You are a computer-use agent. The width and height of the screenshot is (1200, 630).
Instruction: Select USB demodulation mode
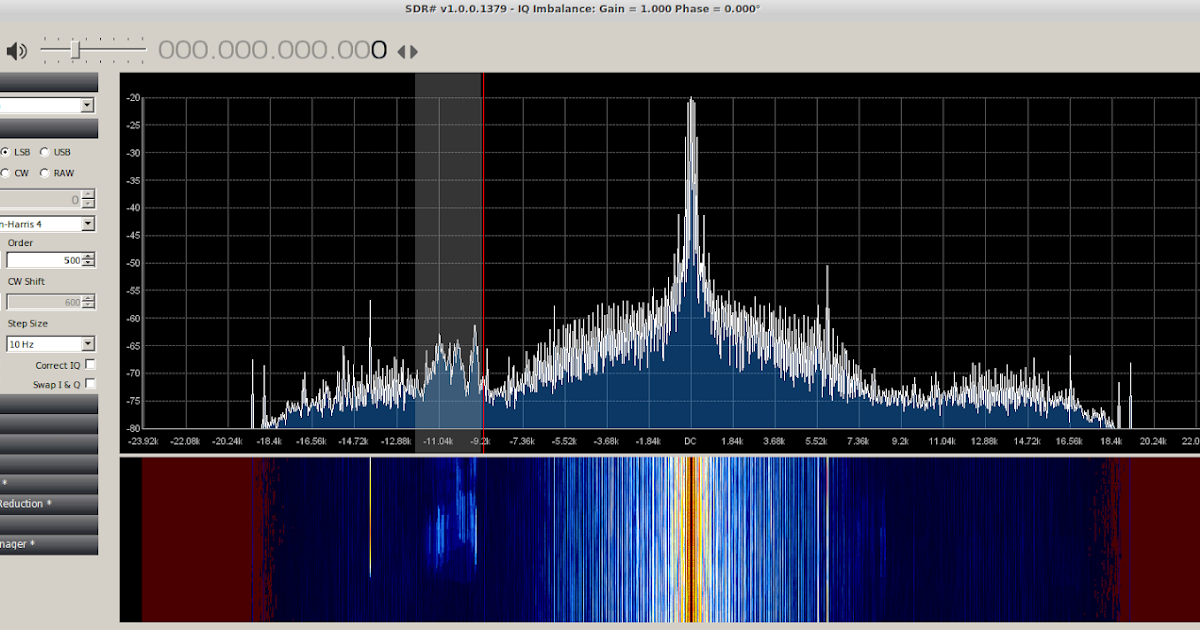pos(44,151)
